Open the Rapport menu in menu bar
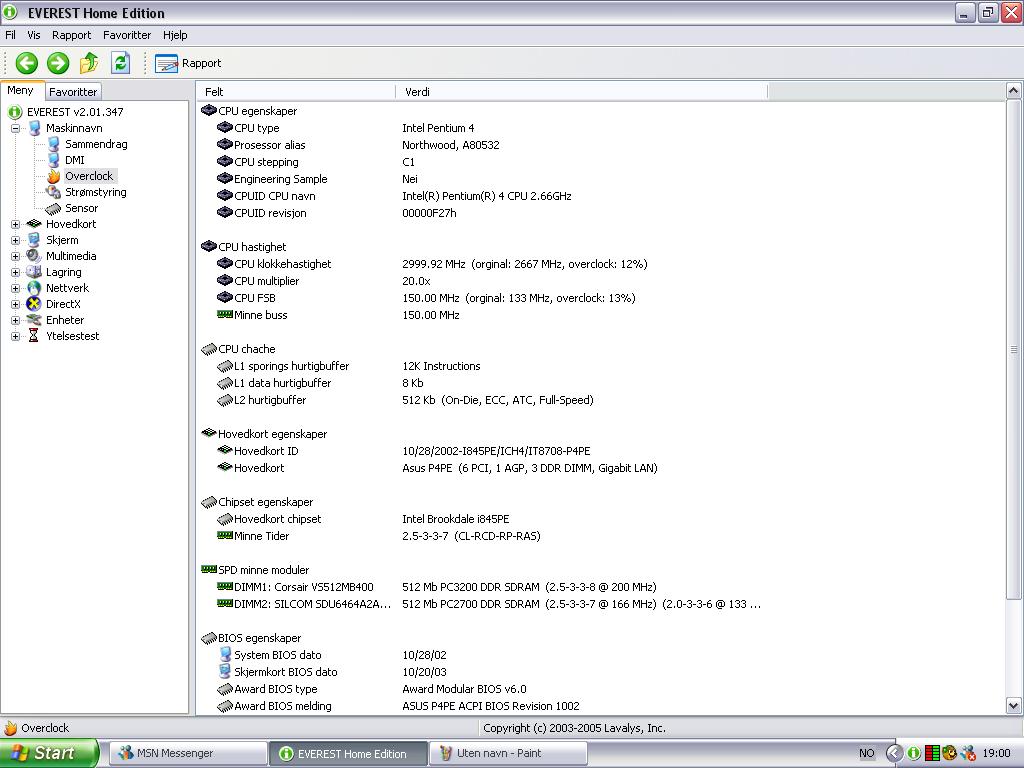 coord(71,35)
